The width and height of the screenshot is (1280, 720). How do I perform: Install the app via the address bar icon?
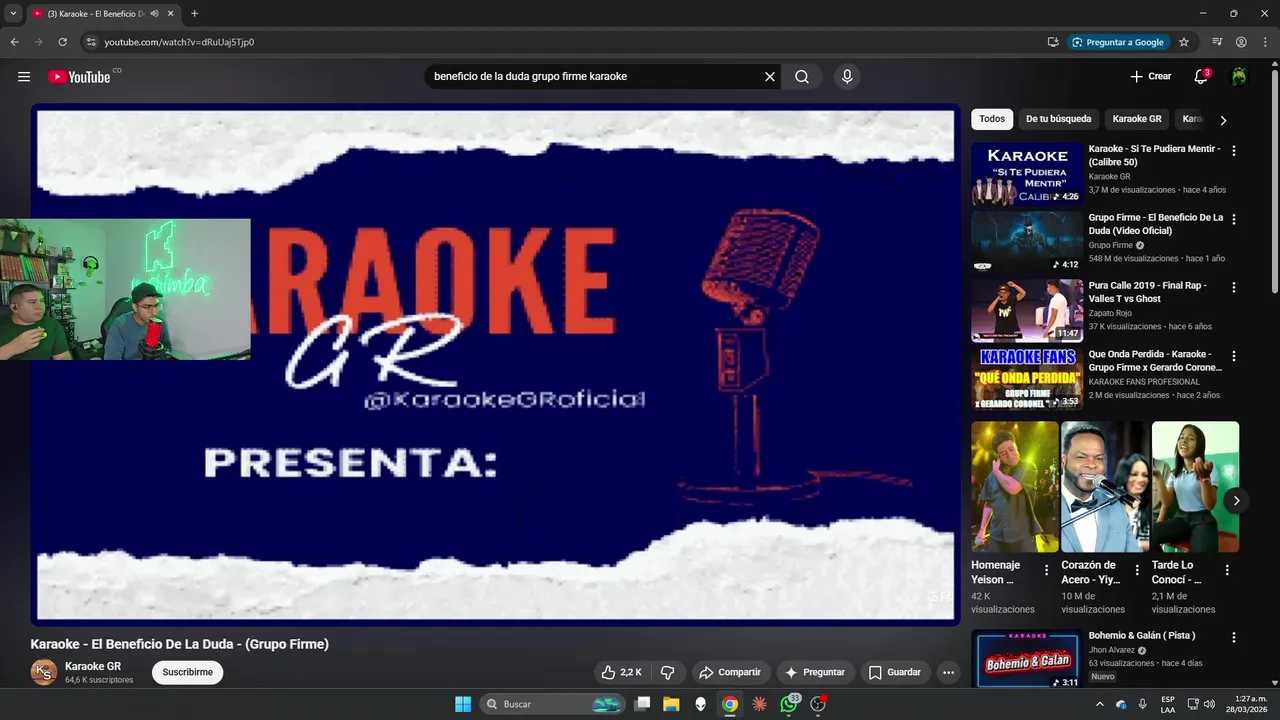pyautogui.click(x=1053, y=42)
